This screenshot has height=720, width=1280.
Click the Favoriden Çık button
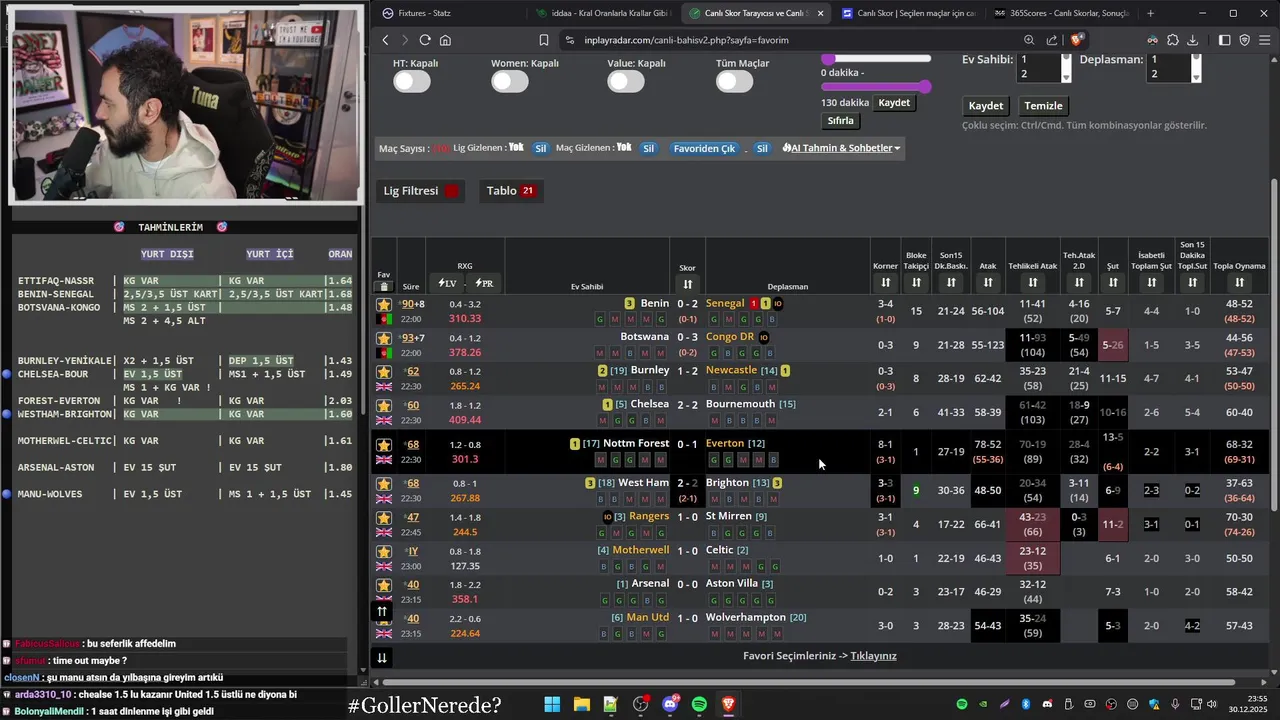704,148
